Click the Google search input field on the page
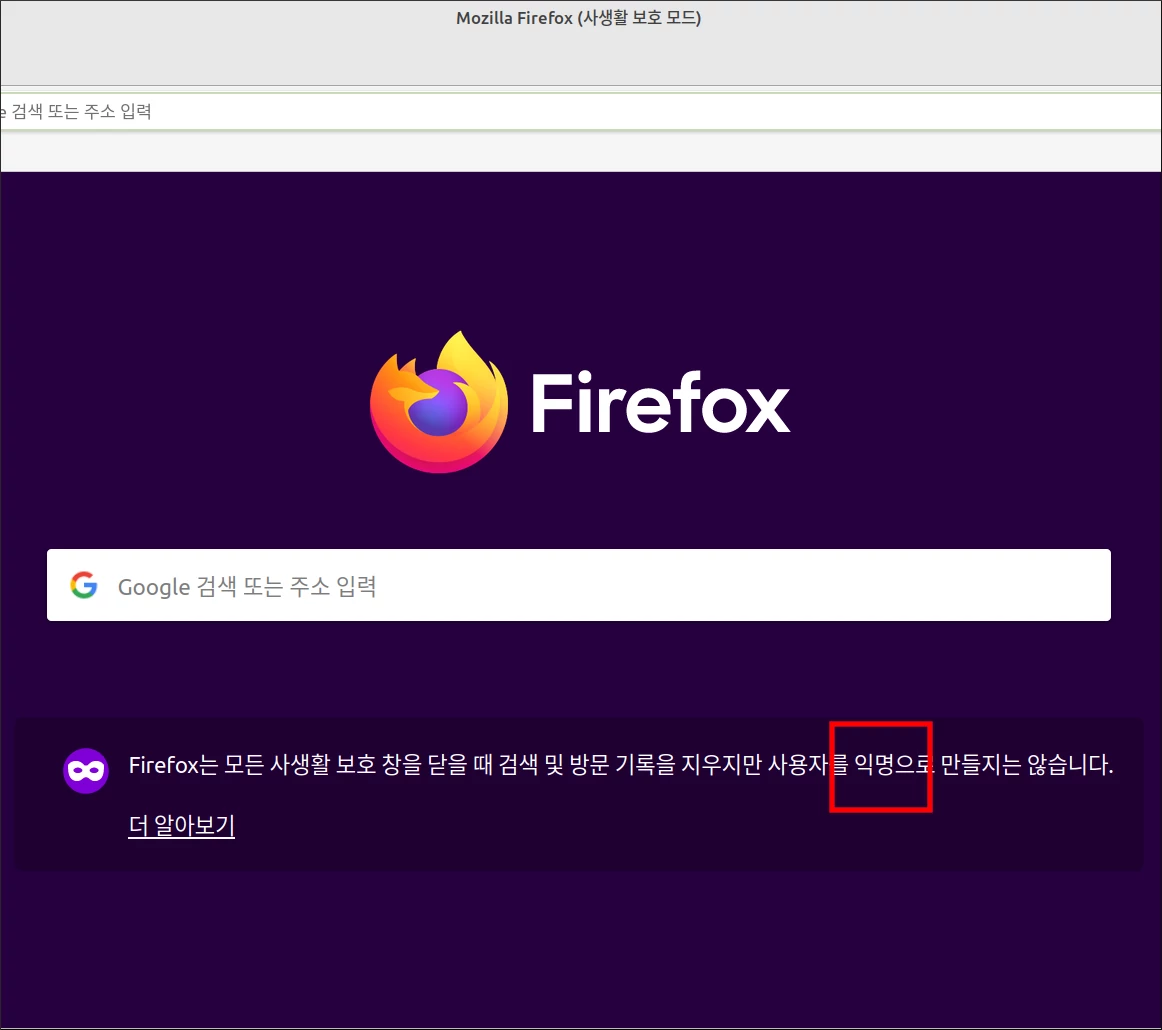The height and width of the screenshot is (1030, 1162). point(579,585)
